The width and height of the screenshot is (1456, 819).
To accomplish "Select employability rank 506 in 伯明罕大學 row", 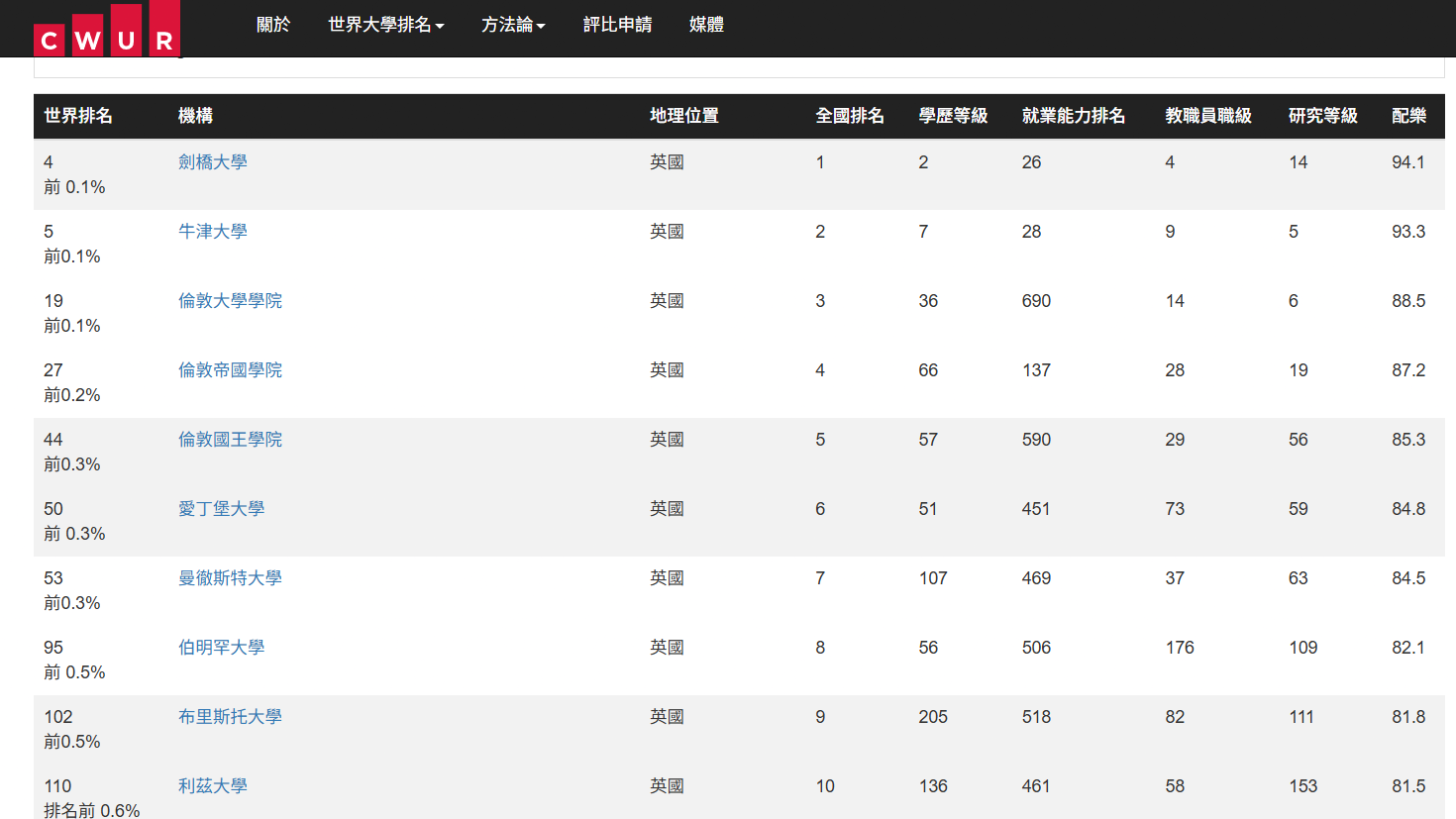I will 1036,648.
